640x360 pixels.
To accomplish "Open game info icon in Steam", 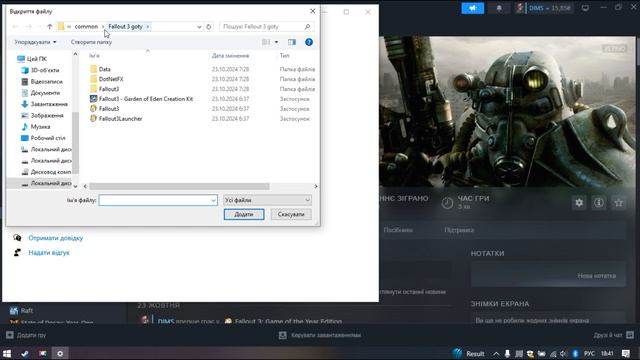I will pyautogui.click(x=599, y=203).
